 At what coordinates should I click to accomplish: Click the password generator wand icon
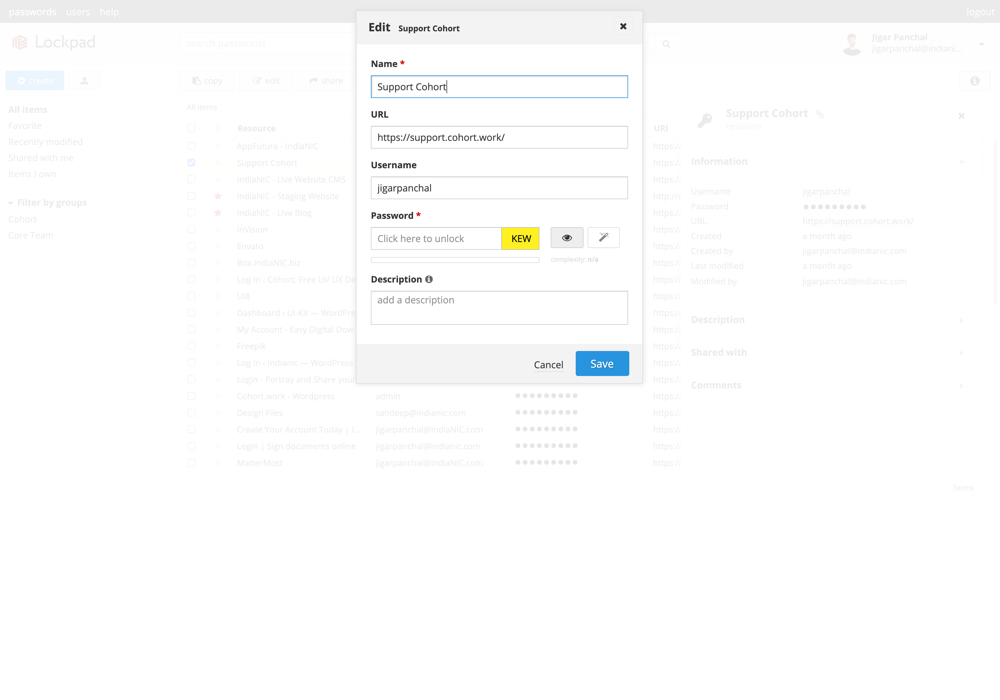[x=603, y=238]
